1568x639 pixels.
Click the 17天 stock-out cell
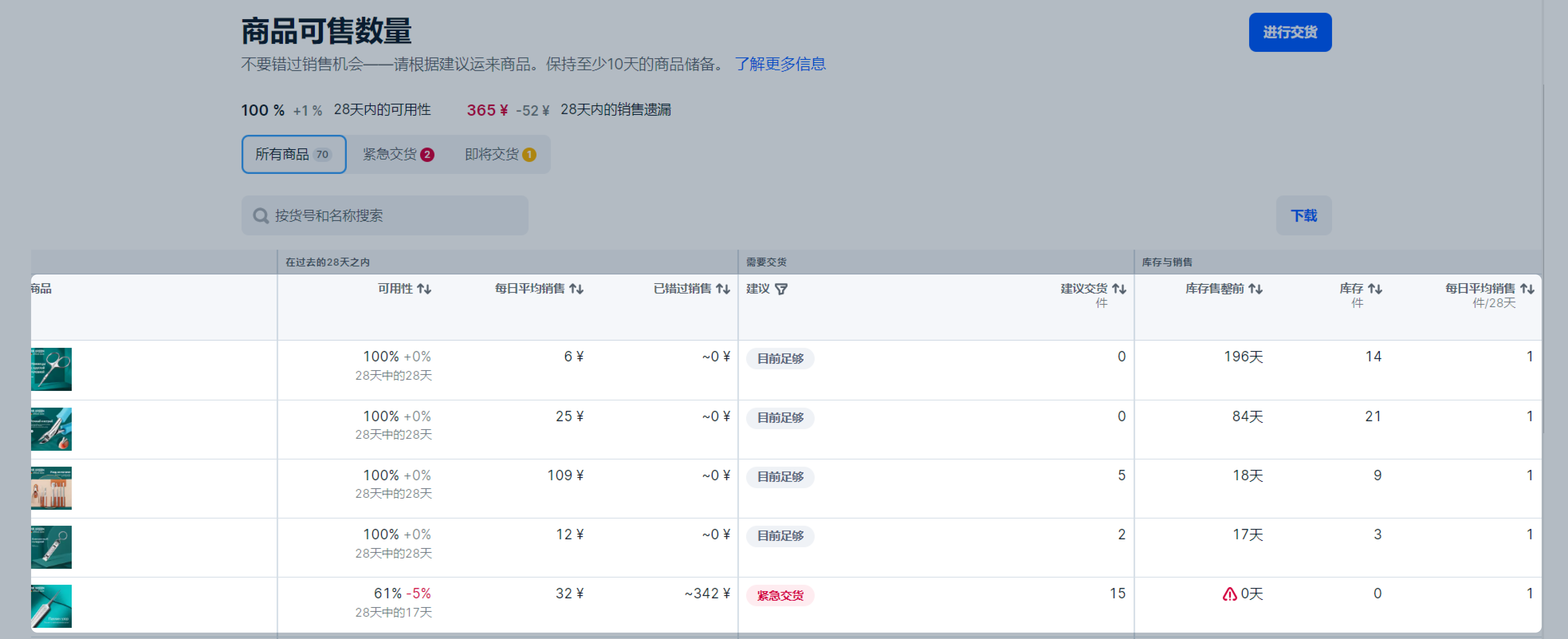click(x=1248, y=535)
